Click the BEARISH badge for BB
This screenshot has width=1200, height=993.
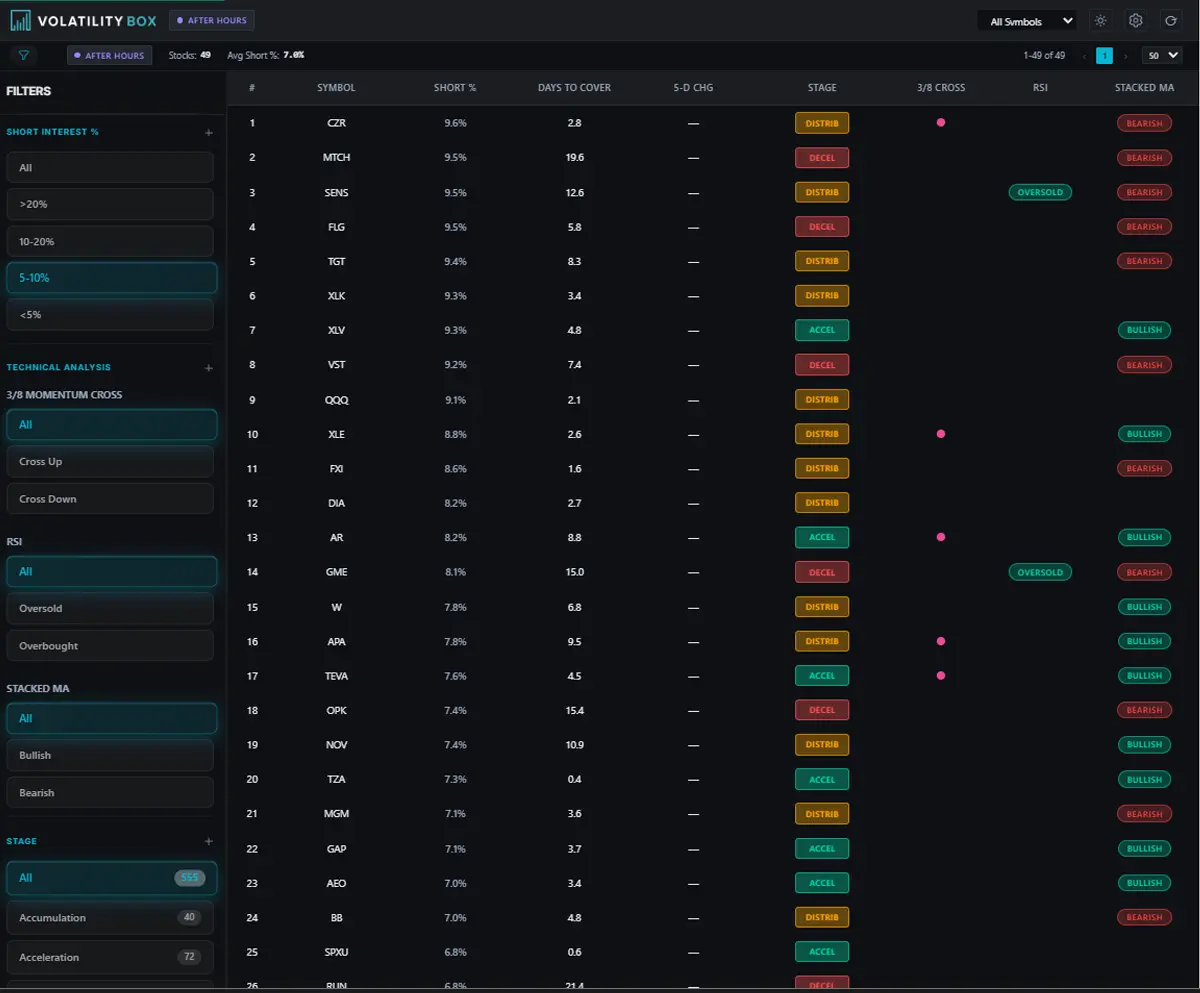(1144, 917)
